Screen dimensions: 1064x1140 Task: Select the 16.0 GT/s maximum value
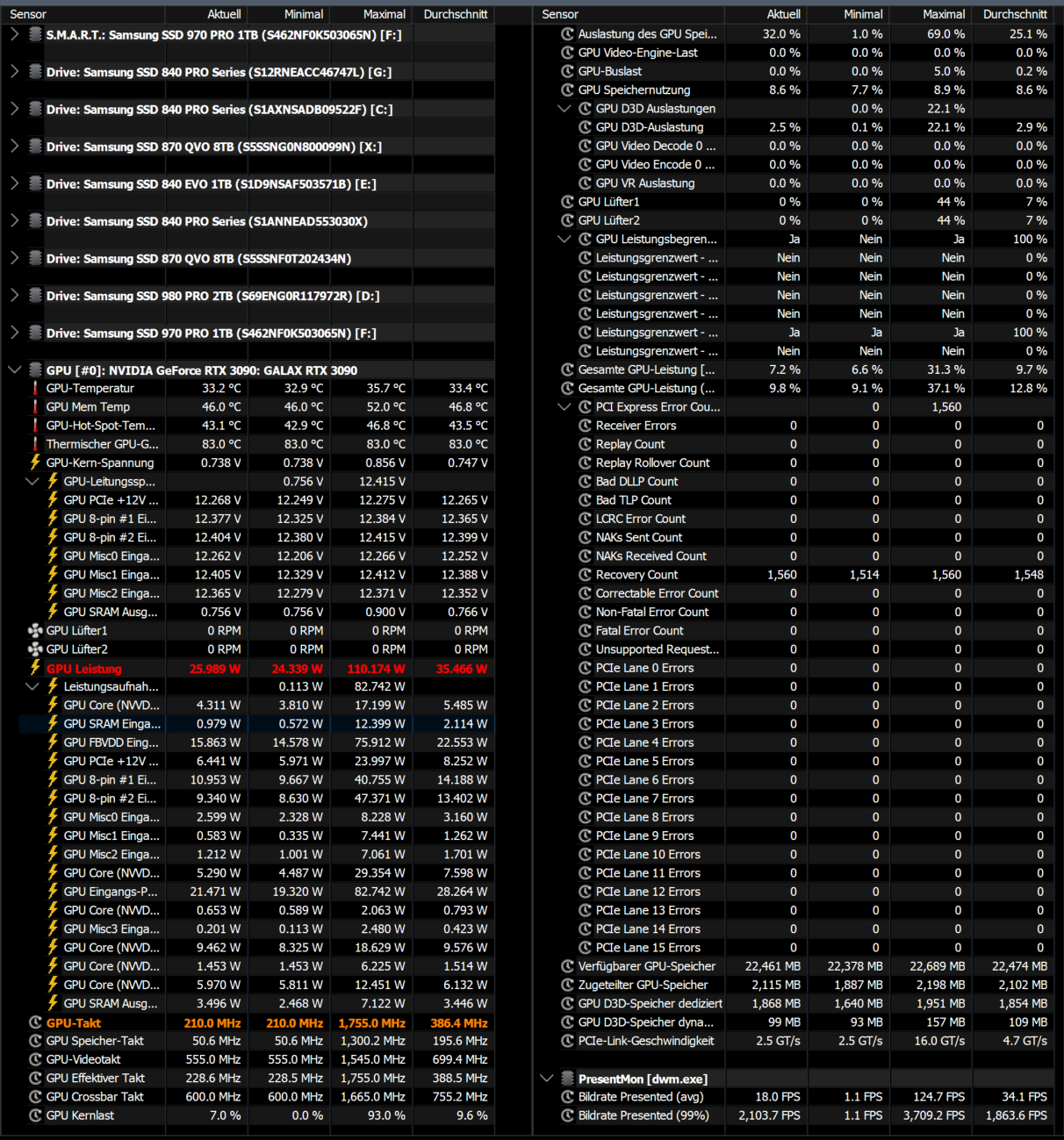(x=938, y=1041)
